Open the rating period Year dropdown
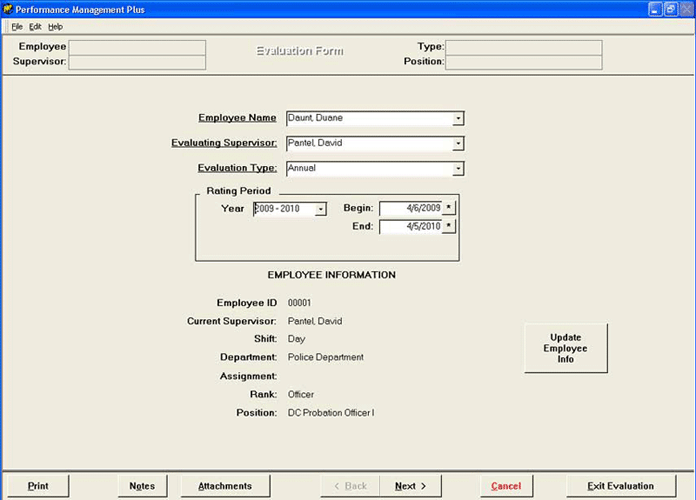Viewport: 696px width, 500px height. pos(321,209)
